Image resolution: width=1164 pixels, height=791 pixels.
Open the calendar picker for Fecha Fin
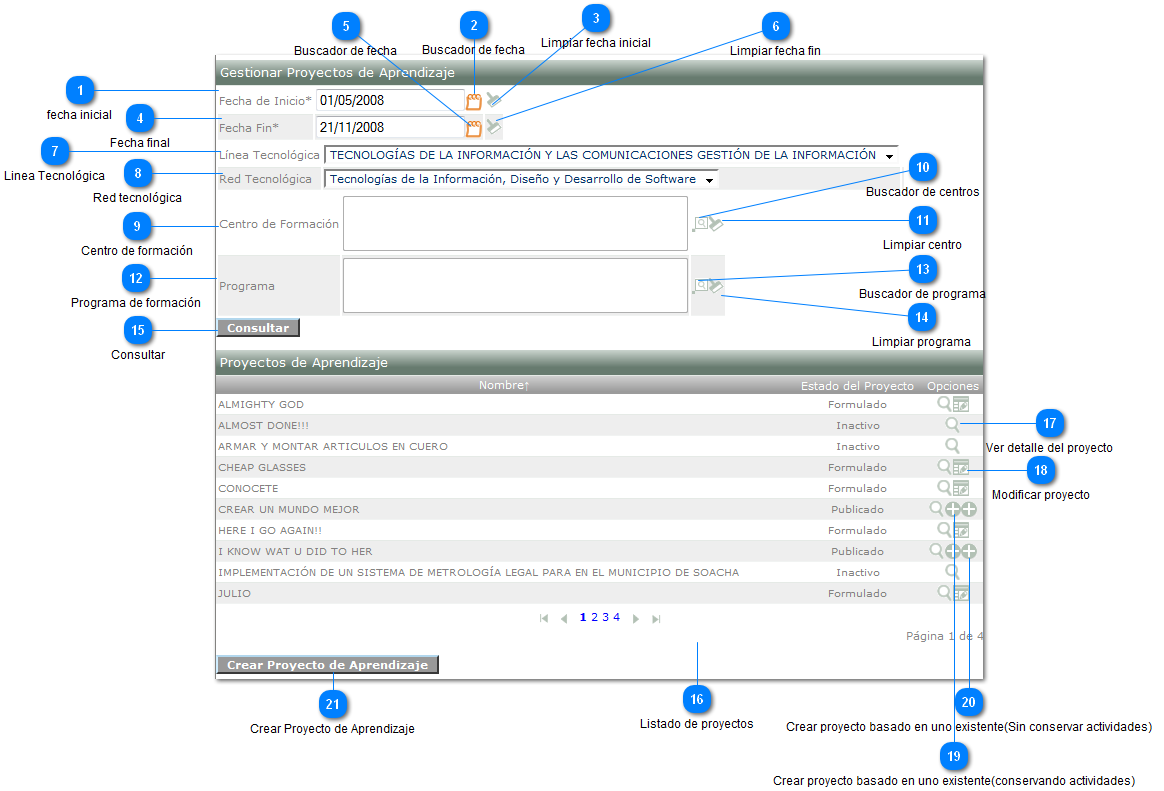coord(474,128)
